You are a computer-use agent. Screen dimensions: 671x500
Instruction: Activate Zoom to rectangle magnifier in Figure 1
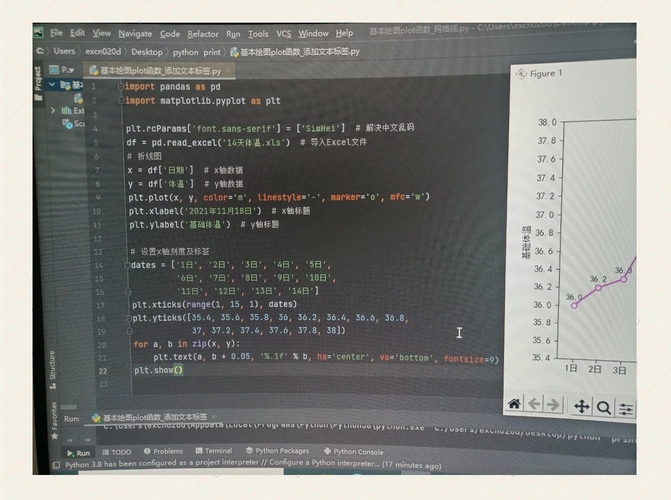point(604,408)
